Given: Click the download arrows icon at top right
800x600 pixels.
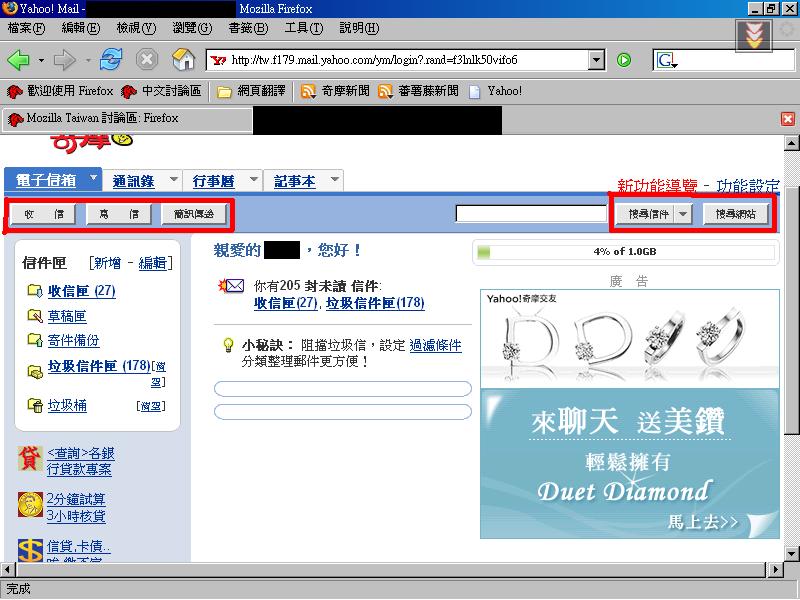Looking at the screenshot, I should (x=754, y=36).
